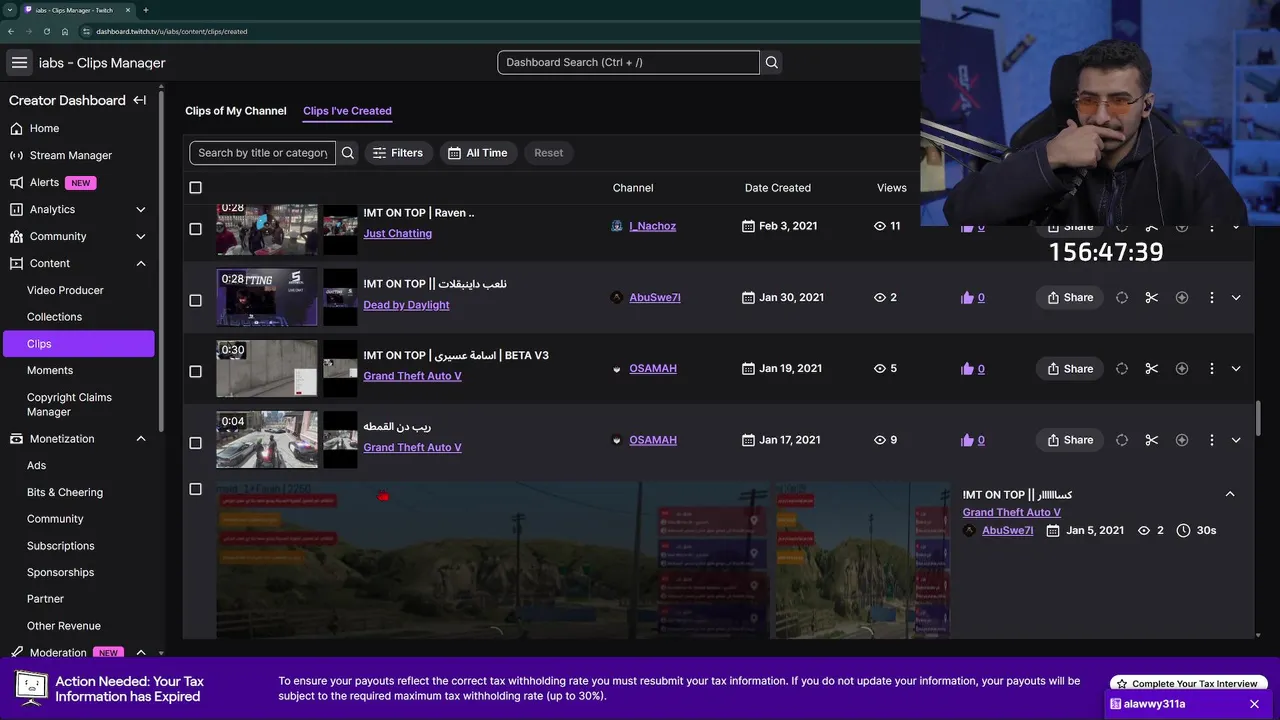This screenshot has height=720, width=1280.
Task: Open Collections under Content
Action: coord(54,316)
